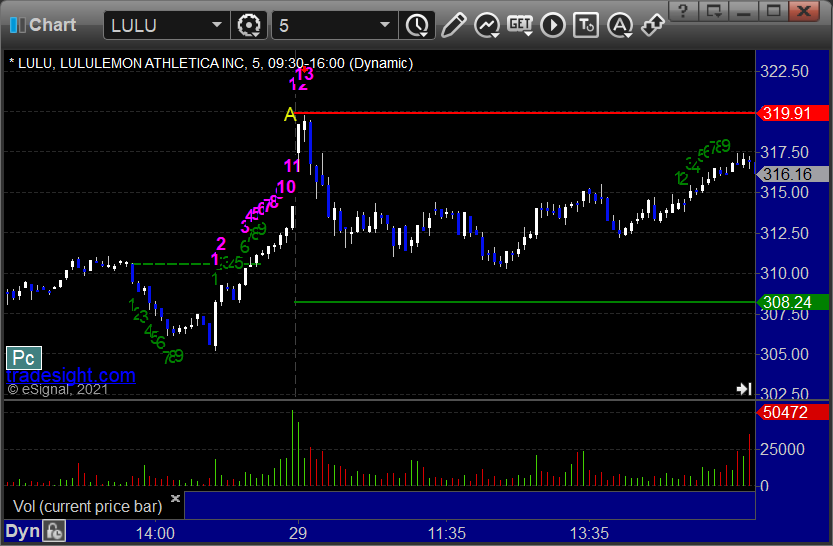The height and width of the screenshot is (546, 833).
Task: Click the blue Chart window icon
Action: [18, 25]
